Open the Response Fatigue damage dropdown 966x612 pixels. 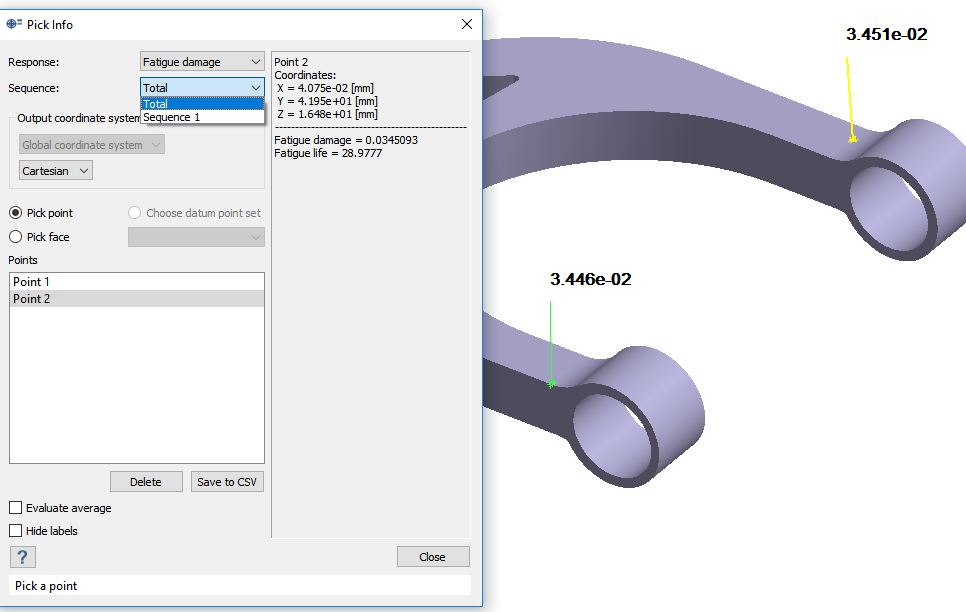[x=202, y=62]
